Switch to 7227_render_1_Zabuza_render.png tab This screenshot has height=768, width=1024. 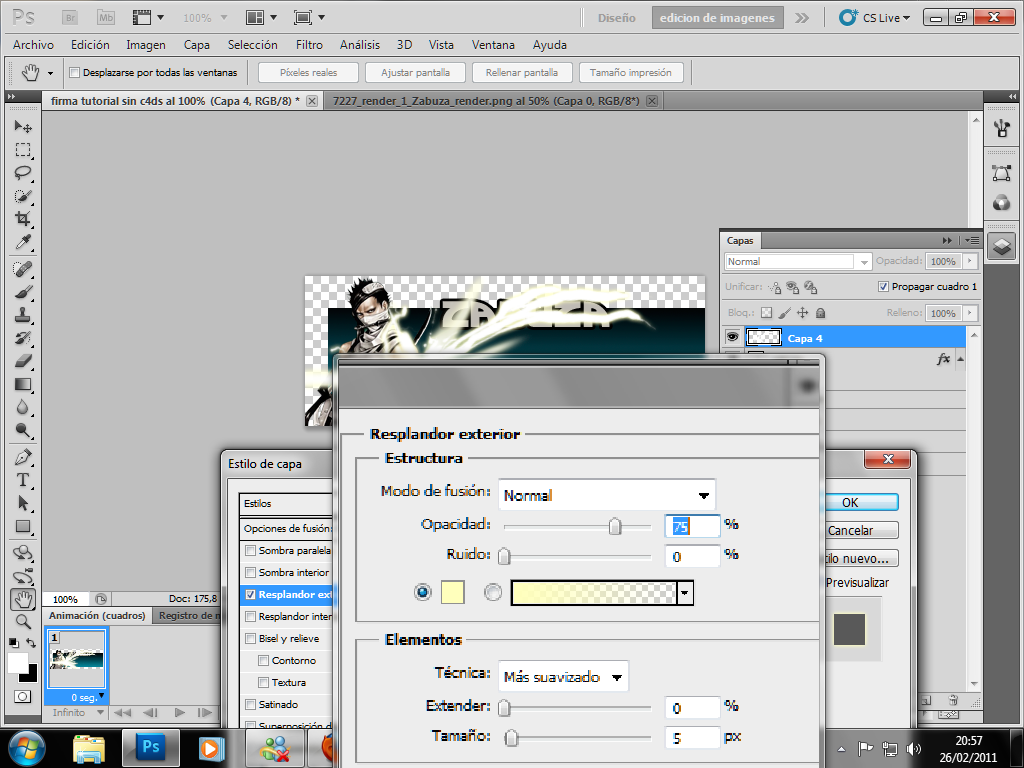point(486,101)
